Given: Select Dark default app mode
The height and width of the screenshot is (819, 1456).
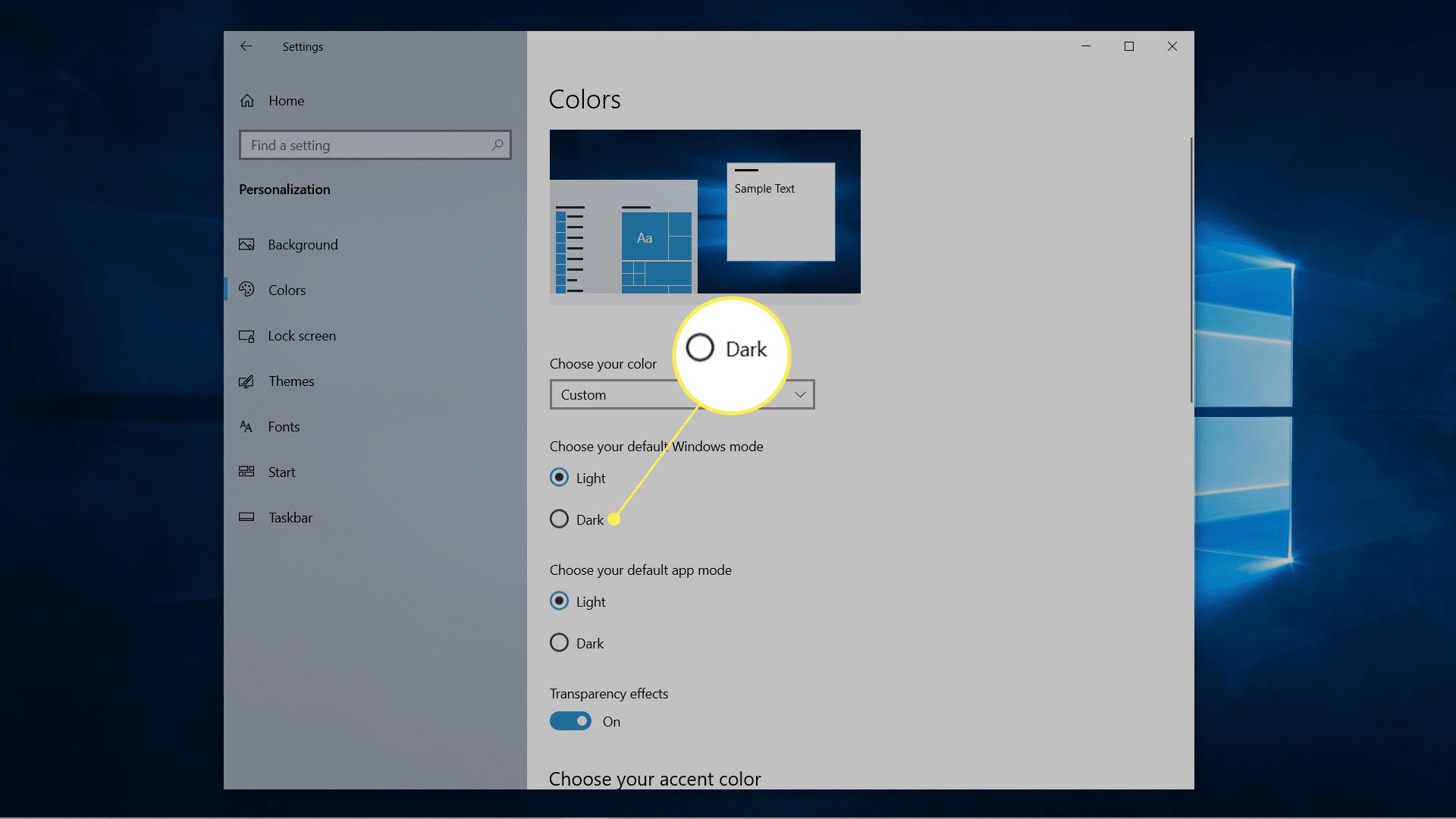Looking at the screenshot, I should point(558,642).
